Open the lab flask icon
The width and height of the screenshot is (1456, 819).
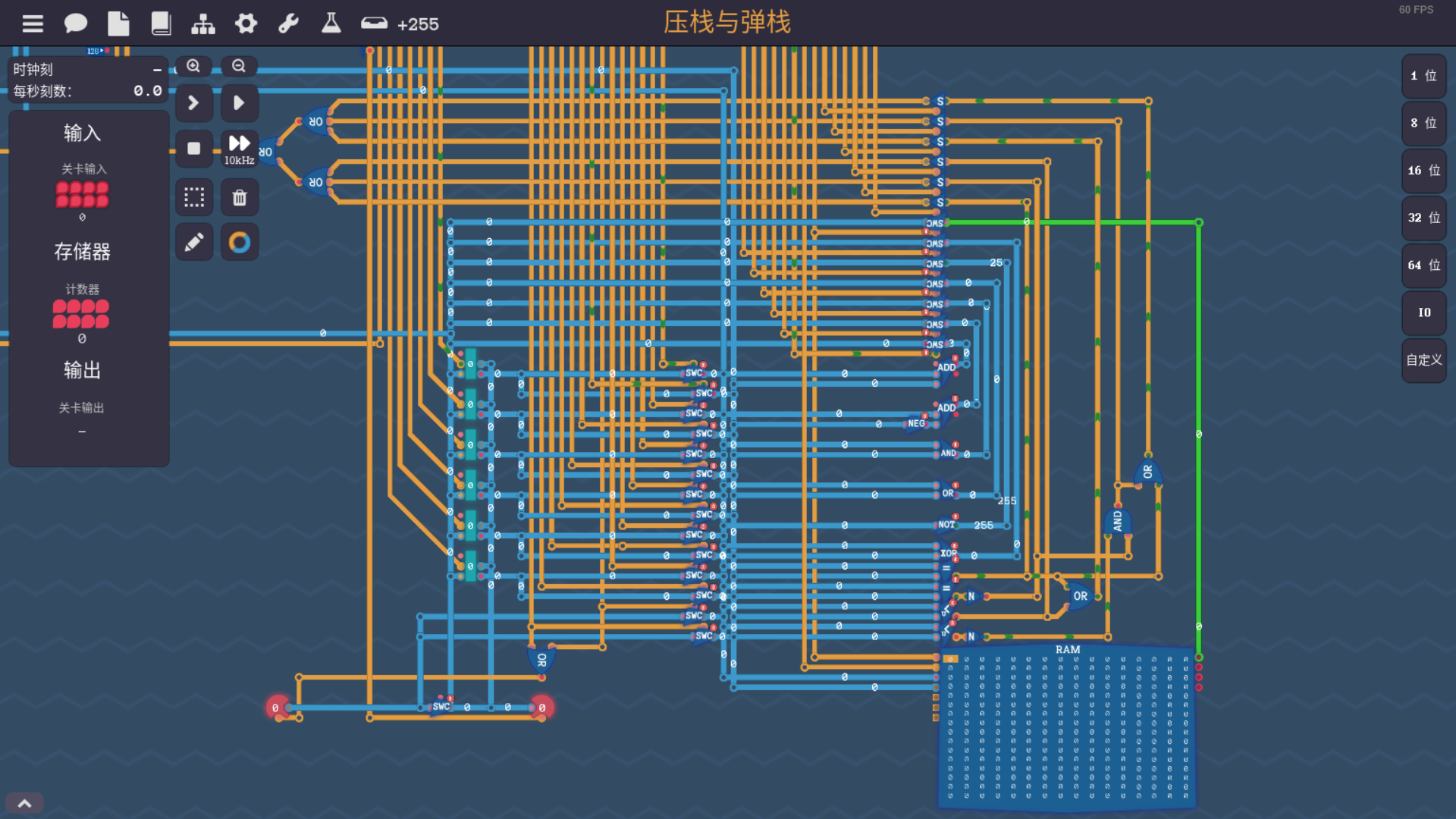(x=331, y=24)
